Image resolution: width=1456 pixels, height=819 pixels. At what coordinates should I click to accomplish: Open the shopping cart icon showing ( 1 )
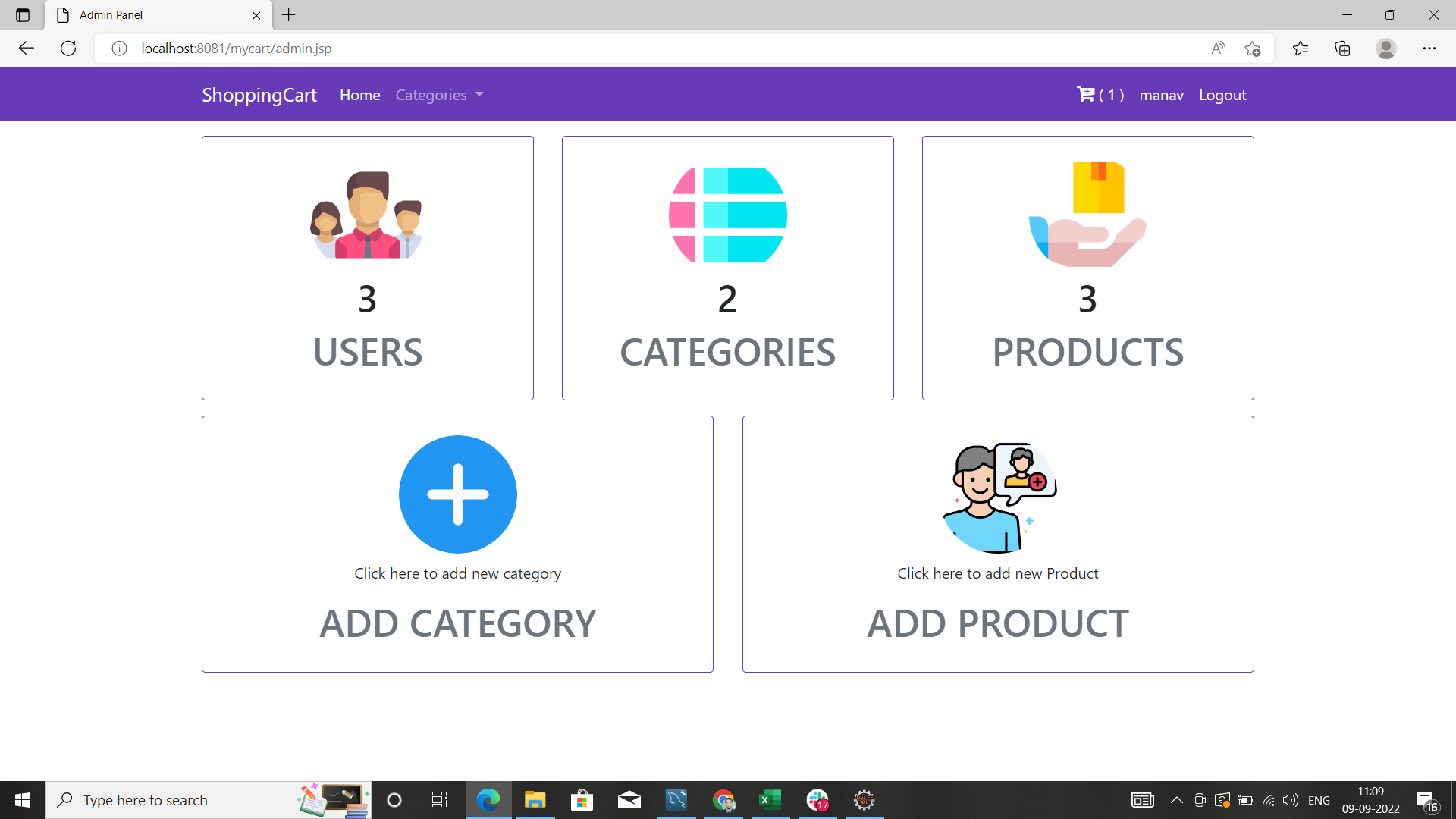[x=1087, y=94]
